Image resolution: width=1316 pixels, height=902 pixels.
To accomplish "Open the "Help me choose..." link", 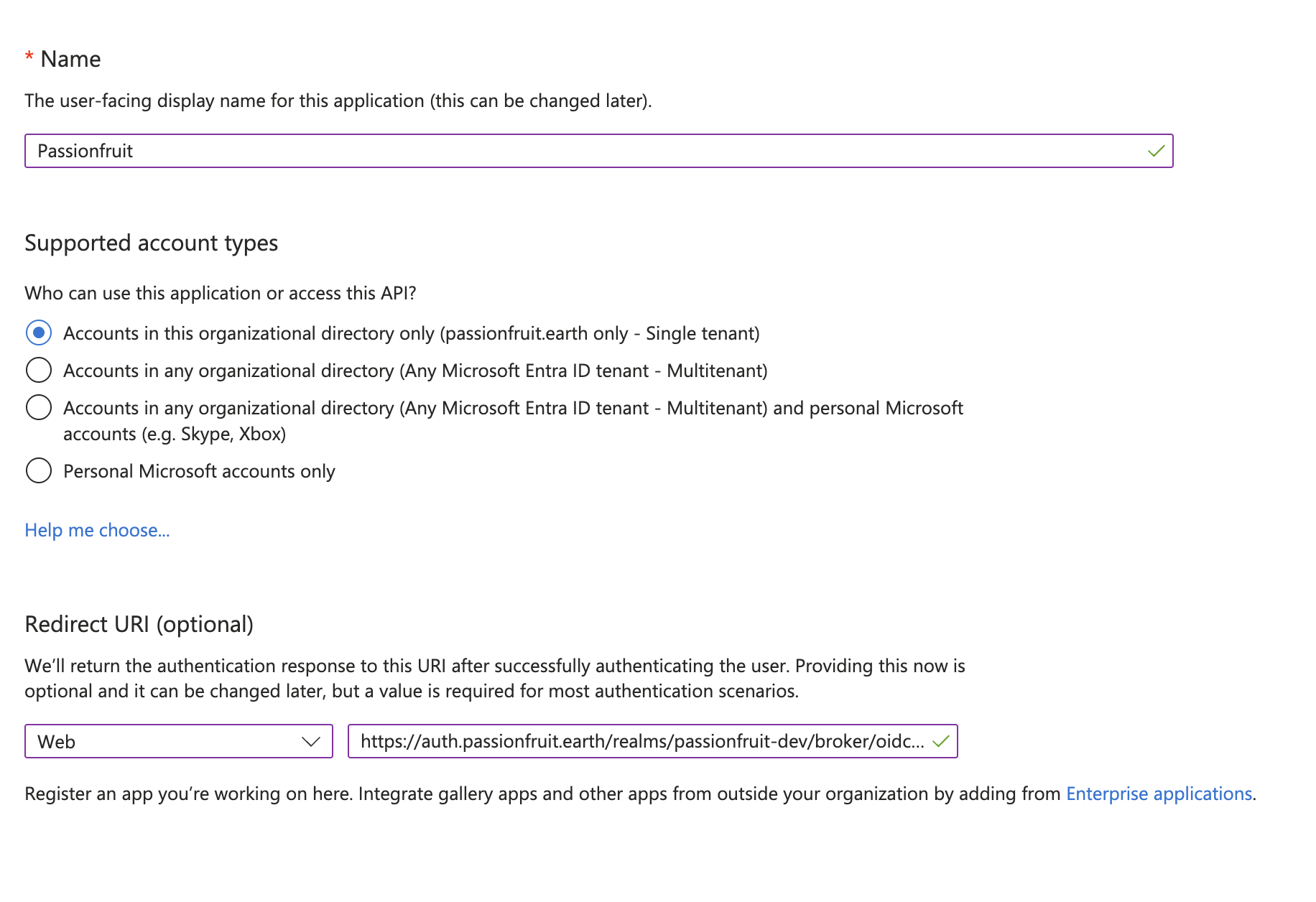I will click(97, 530).
